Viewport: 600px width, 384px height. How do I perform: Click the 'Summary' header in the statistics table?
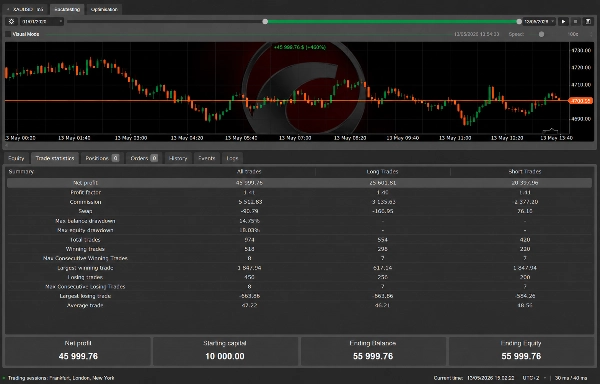tap(21, 171)
